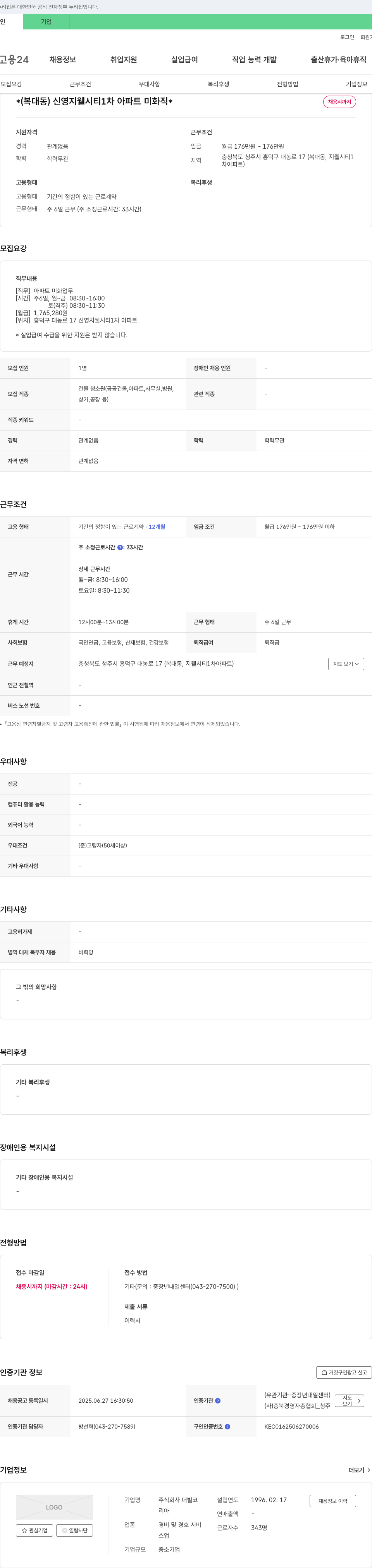372x1568 pixels.
Task: Click the 구인인증번호 help question icon
Action: point(228,1426)
